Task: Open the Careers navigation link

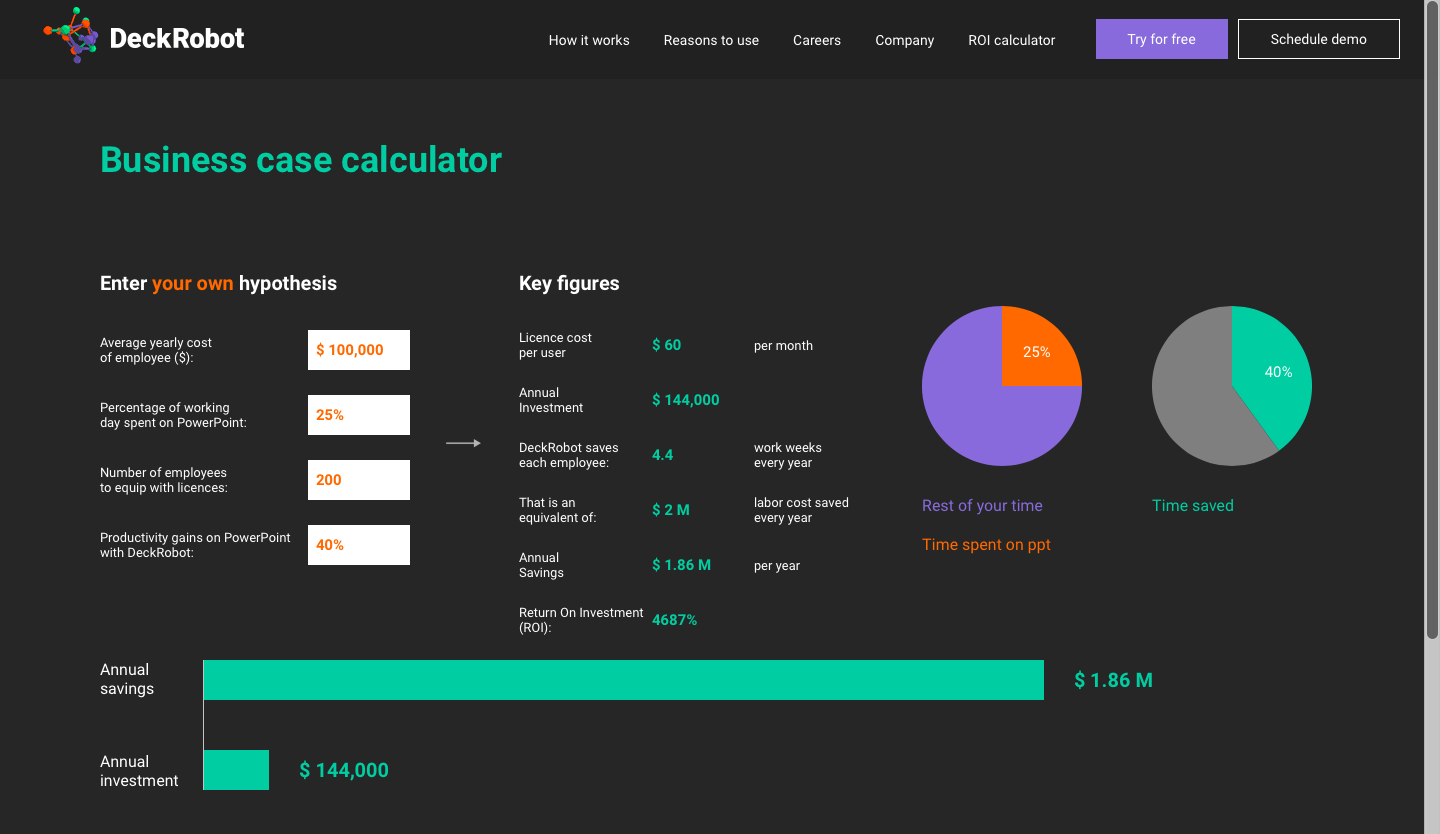Action: click(x=817, y=40)
